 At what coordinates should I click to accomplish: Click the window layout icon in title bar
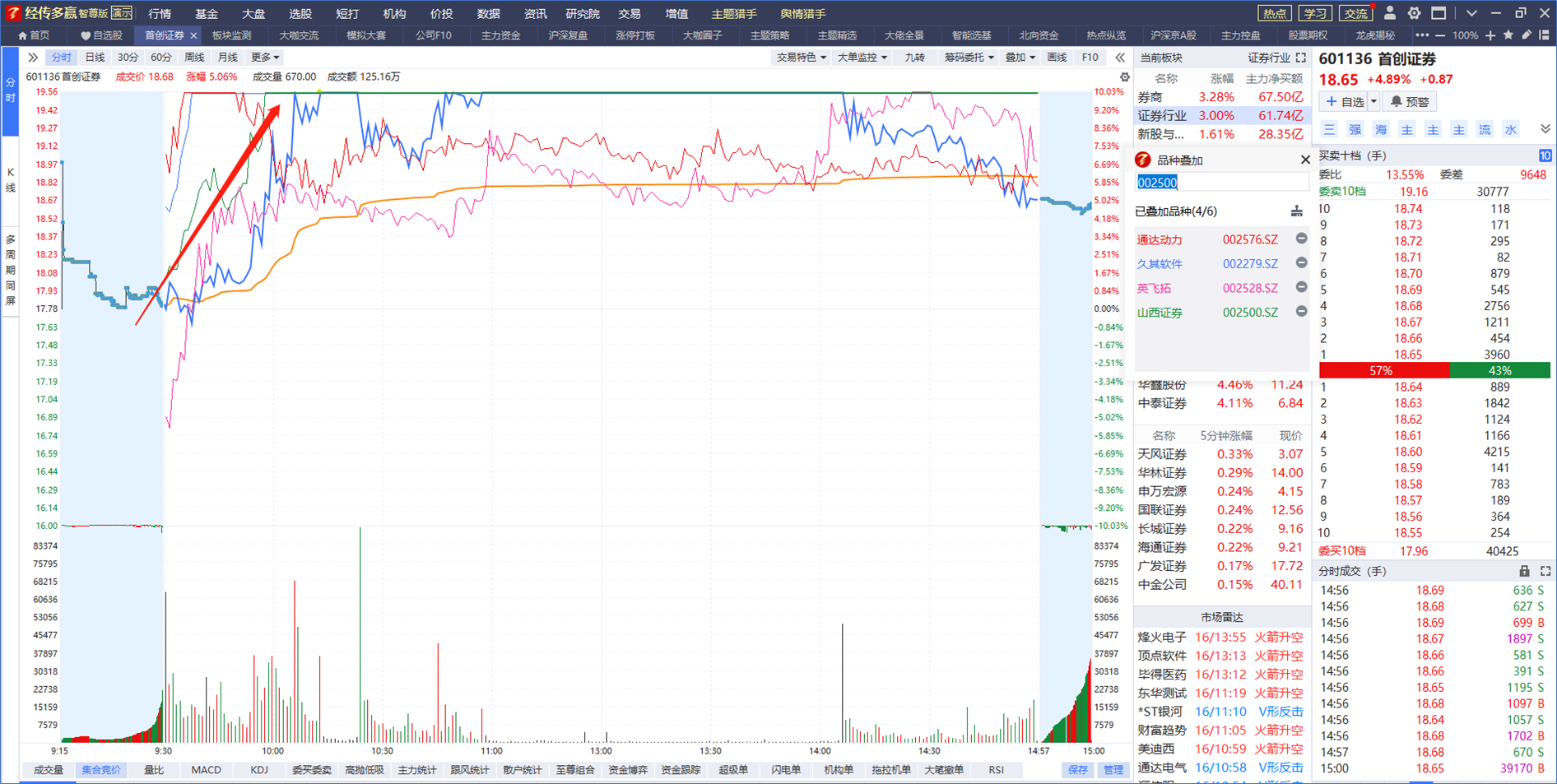1438,13
